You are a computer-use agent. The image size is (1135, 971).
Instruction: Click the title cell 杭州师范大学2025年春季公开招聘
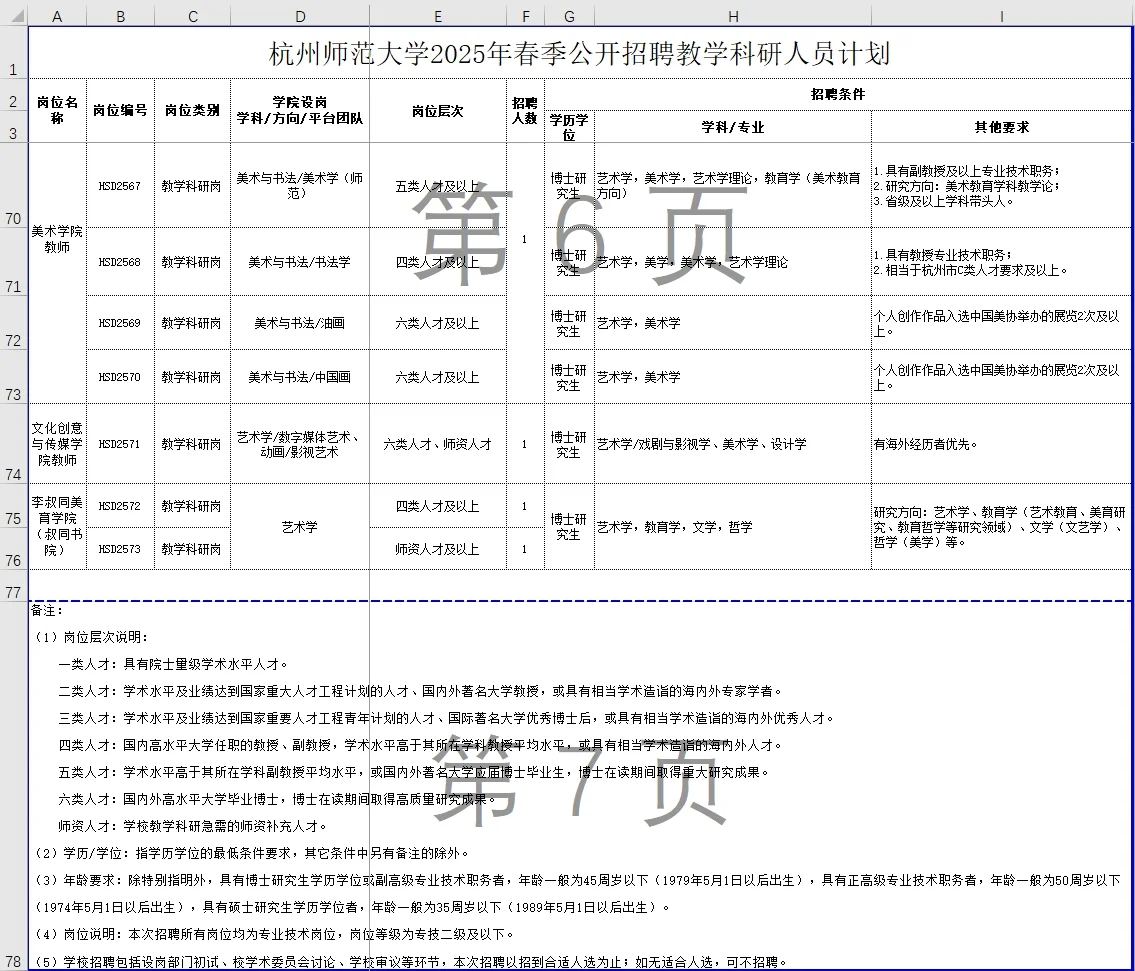pos(579,53)
